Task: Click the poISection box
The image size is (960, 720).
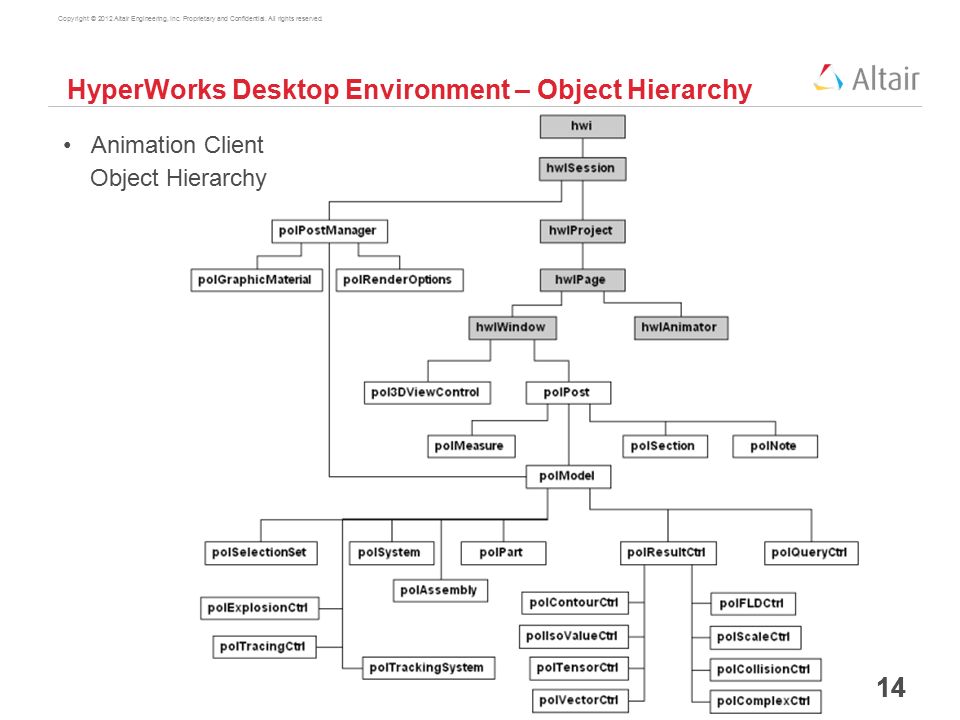Action: tap(665, 446)
